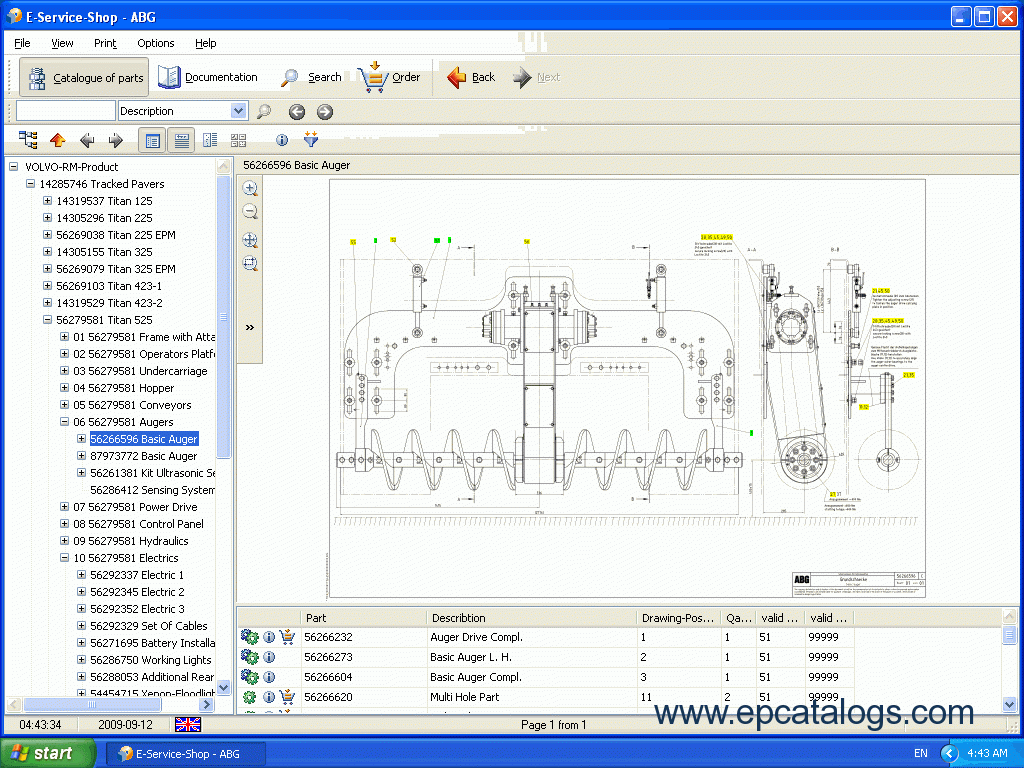
Task: Go Back with the orange arrow
Action: [471, 77]
